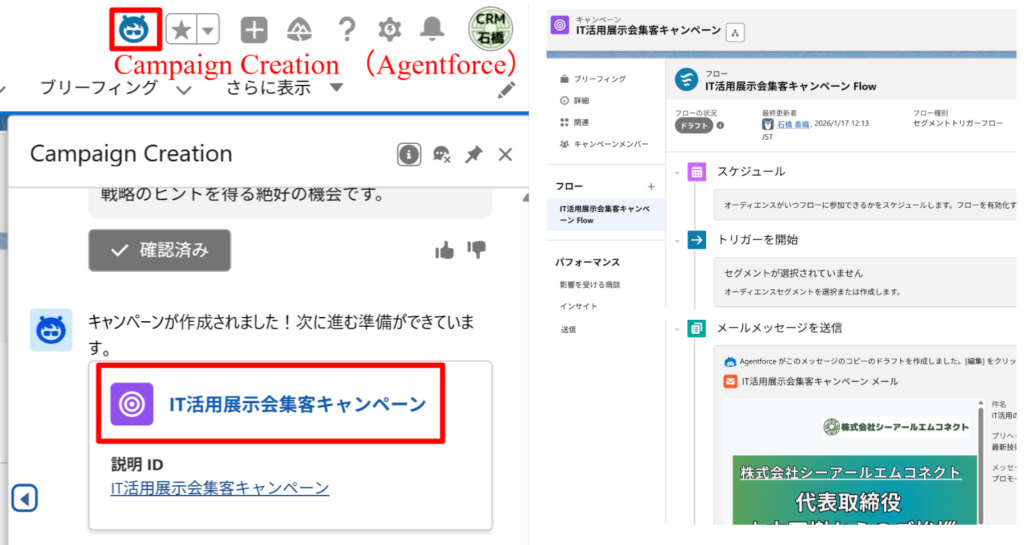Click the トリガーを開始 arrow icon
The image size is (1024, 545).
[697, 240]
